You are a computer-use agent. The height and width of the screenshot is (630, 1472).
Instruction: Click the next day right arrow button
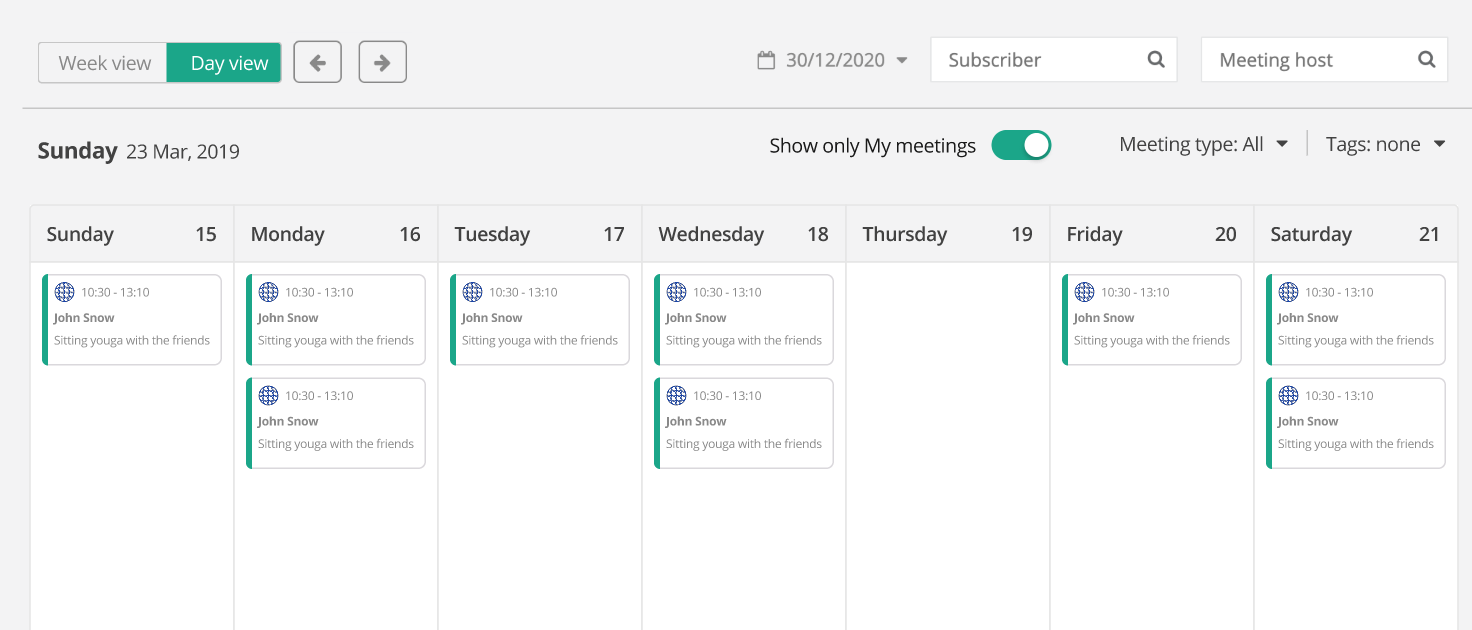coord(382,62)
